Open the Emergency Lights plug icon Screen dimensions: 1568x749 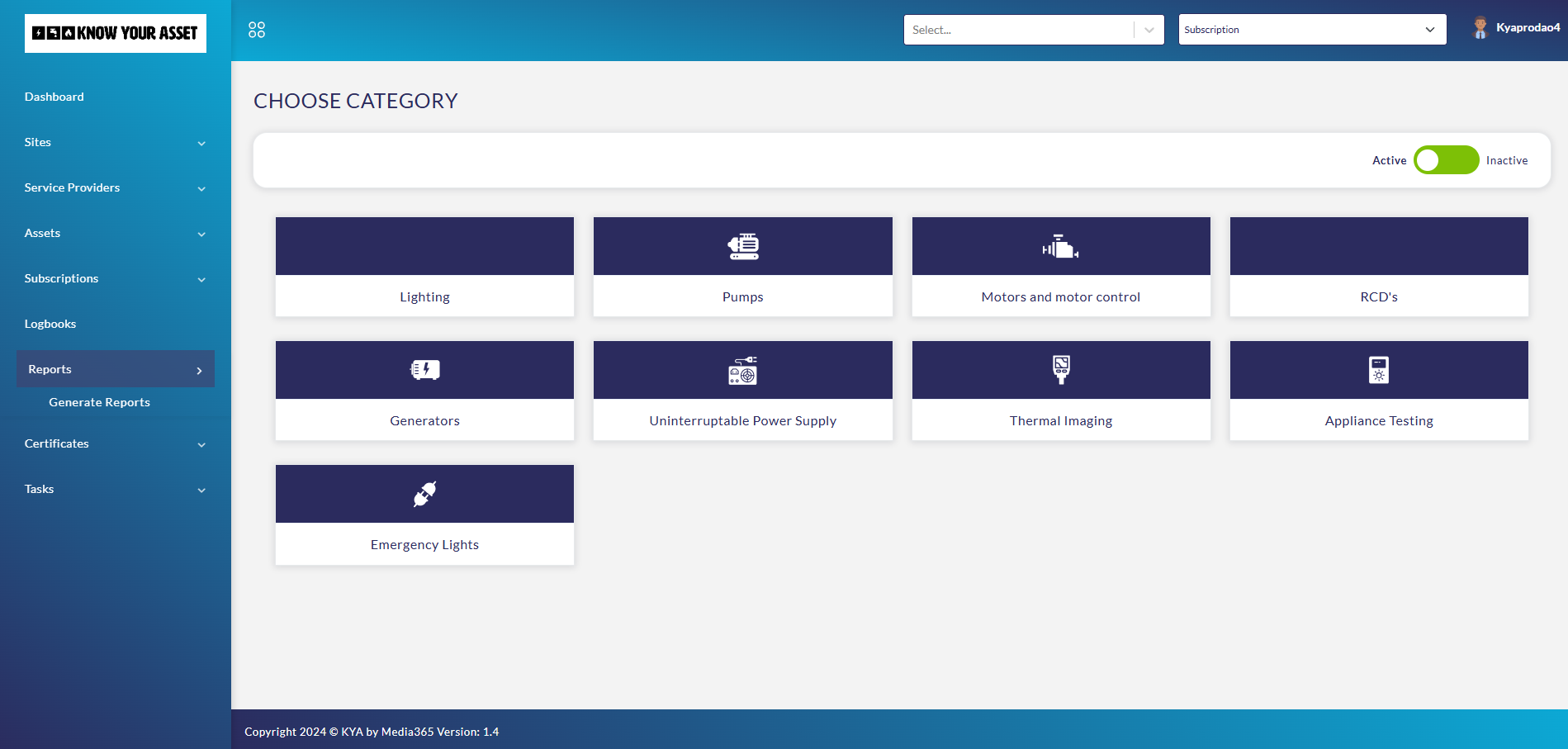pos(424,494)
